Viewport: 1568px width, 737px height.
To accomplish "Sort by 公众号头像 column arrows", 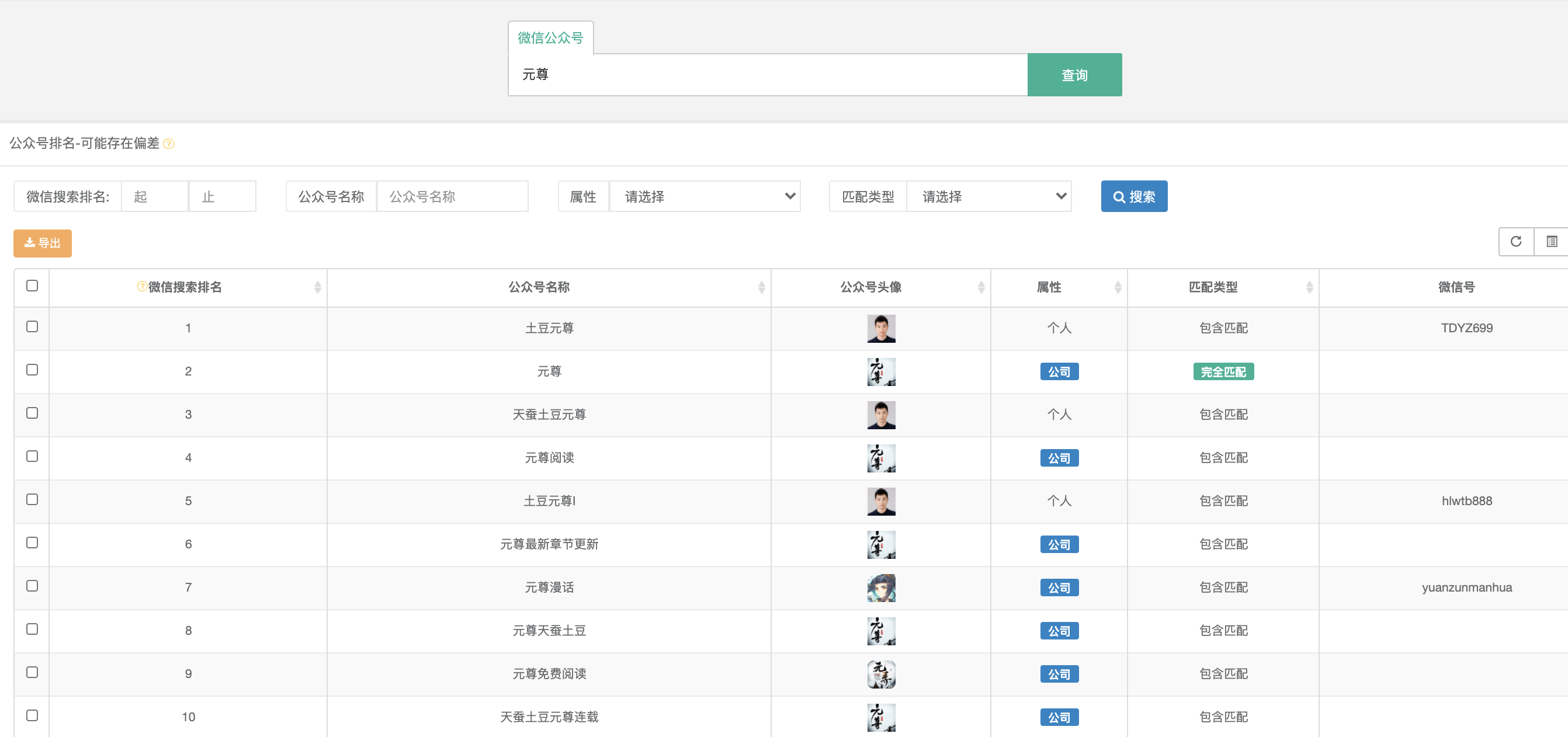I will coord(981,287).
